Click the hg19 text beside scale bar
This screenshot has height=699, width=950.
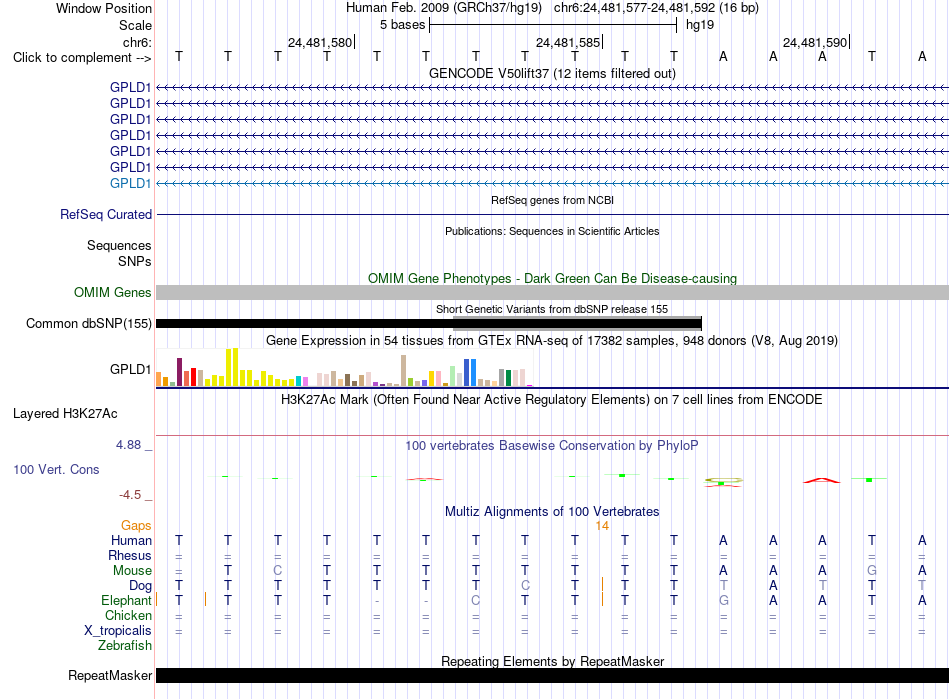700,25
